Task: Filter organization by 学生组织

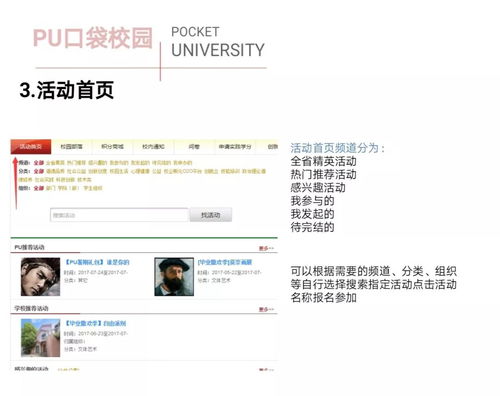Action: (93, 188)
